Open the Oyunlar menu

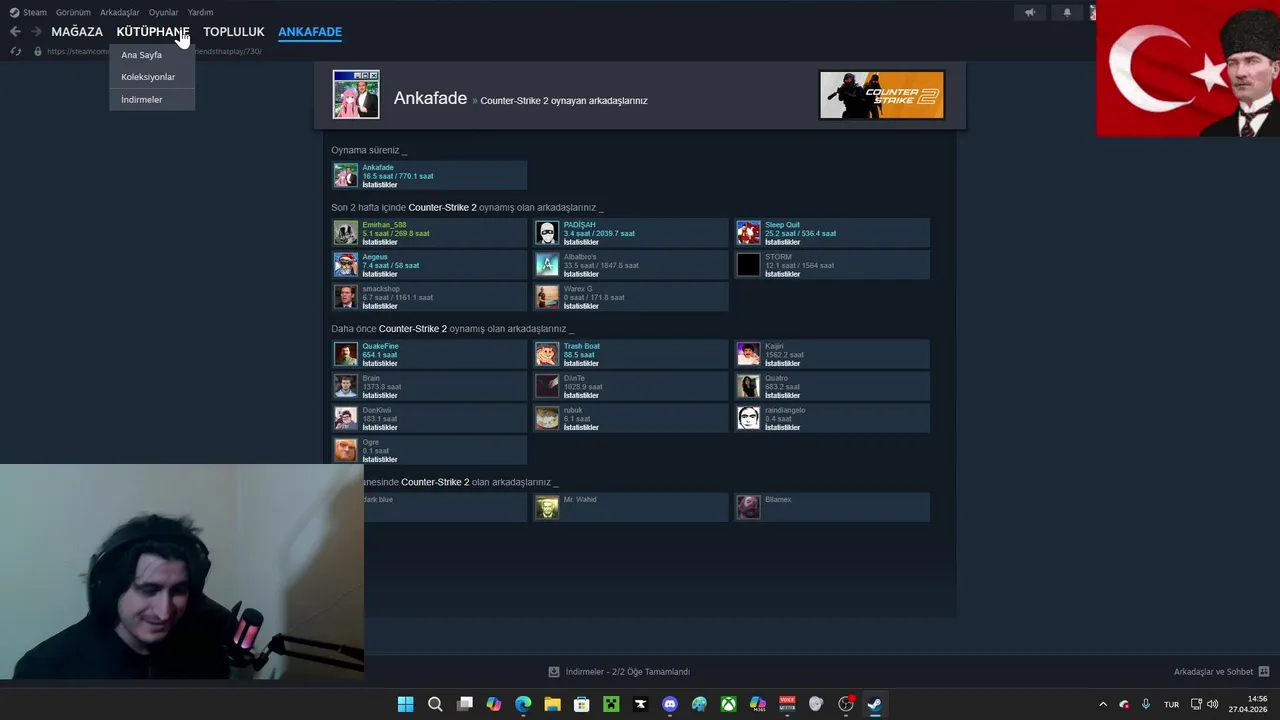pos(163,12)
